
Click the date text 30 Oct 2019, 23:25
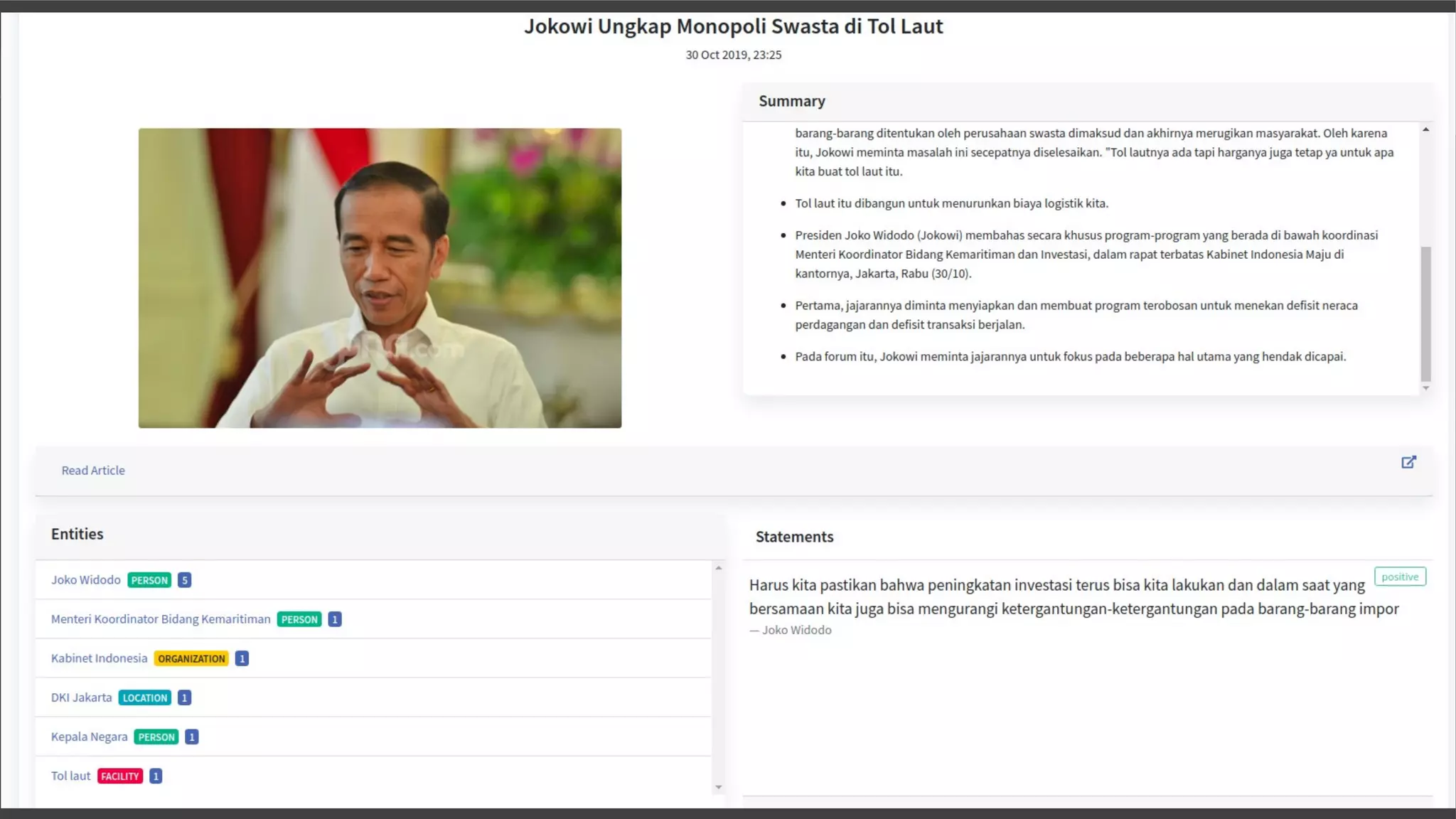click(734, 55)
